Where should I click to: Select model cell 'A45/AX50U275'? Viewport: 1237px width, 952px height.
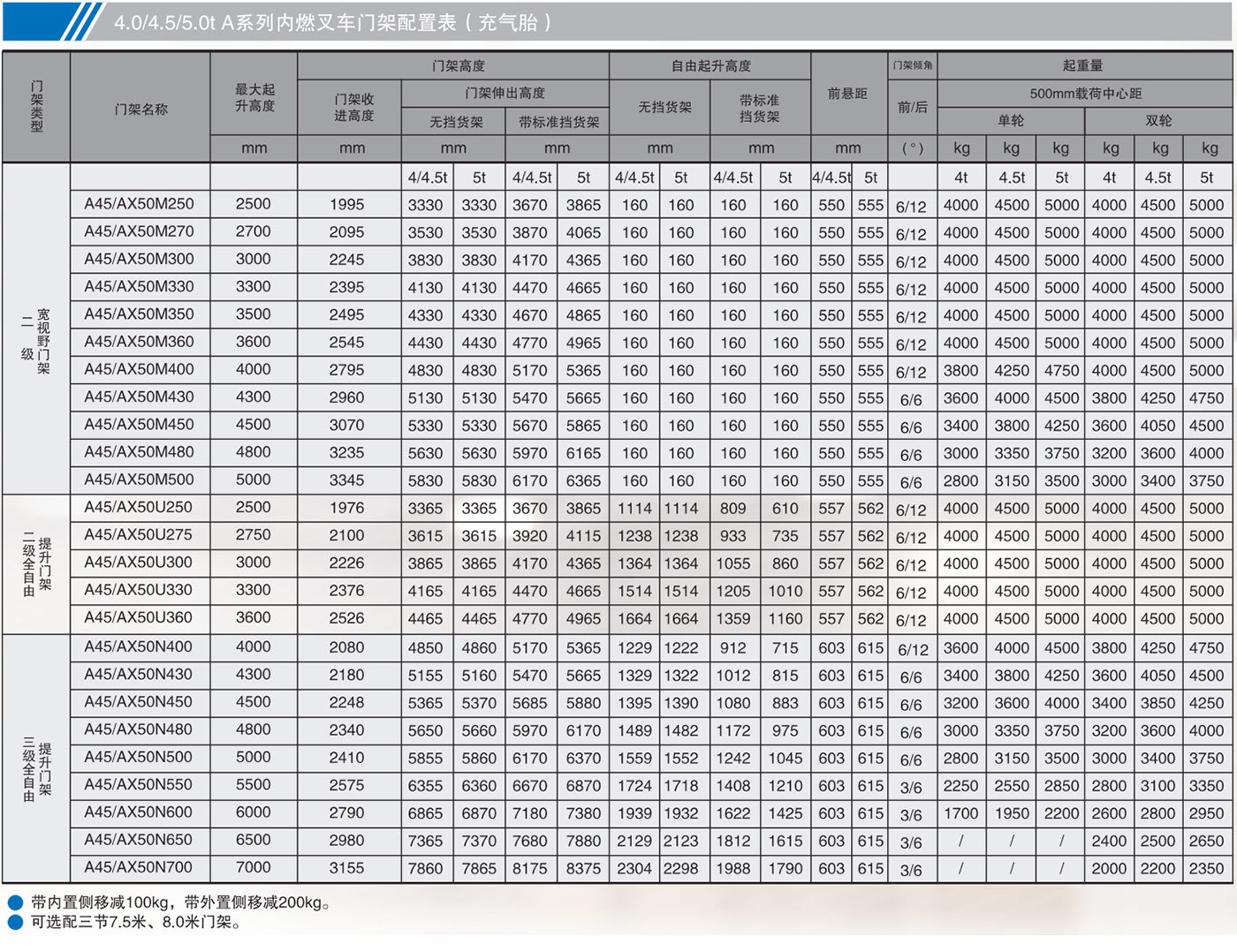click(140, 534)
